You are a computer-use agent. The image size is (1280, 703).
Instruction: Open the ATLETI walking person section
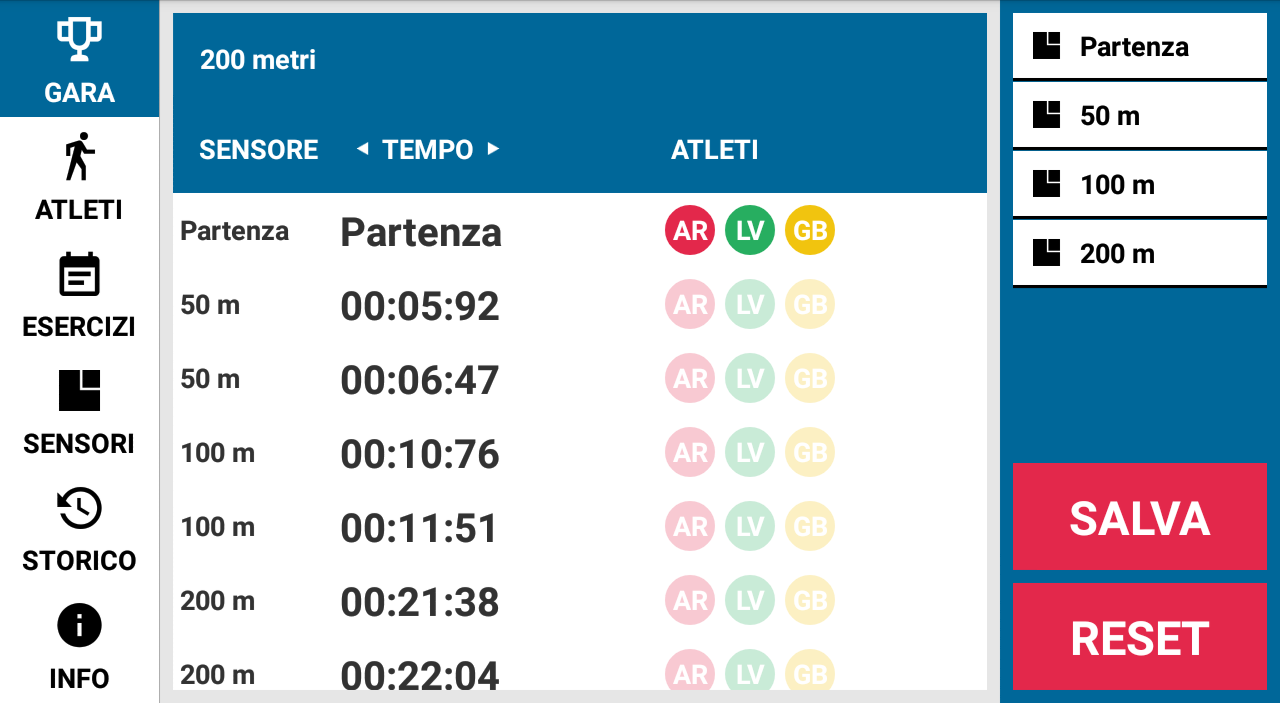(x=79, y=176)
